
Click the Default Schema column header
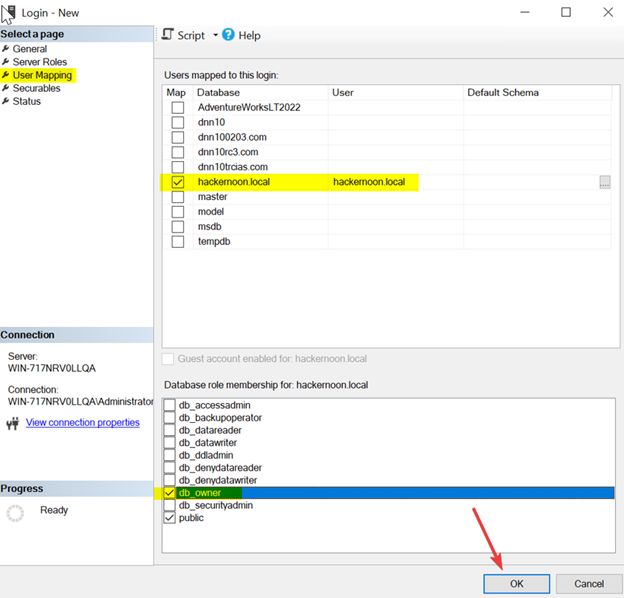click(x=537, y=92)
